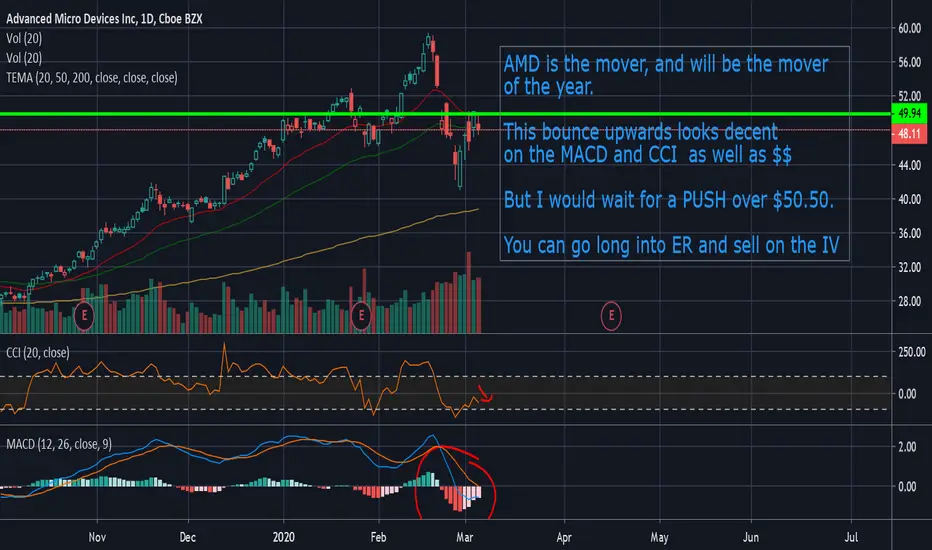Click the 2020 label on time axis
The image size is (932, 550).
(284, 537)
